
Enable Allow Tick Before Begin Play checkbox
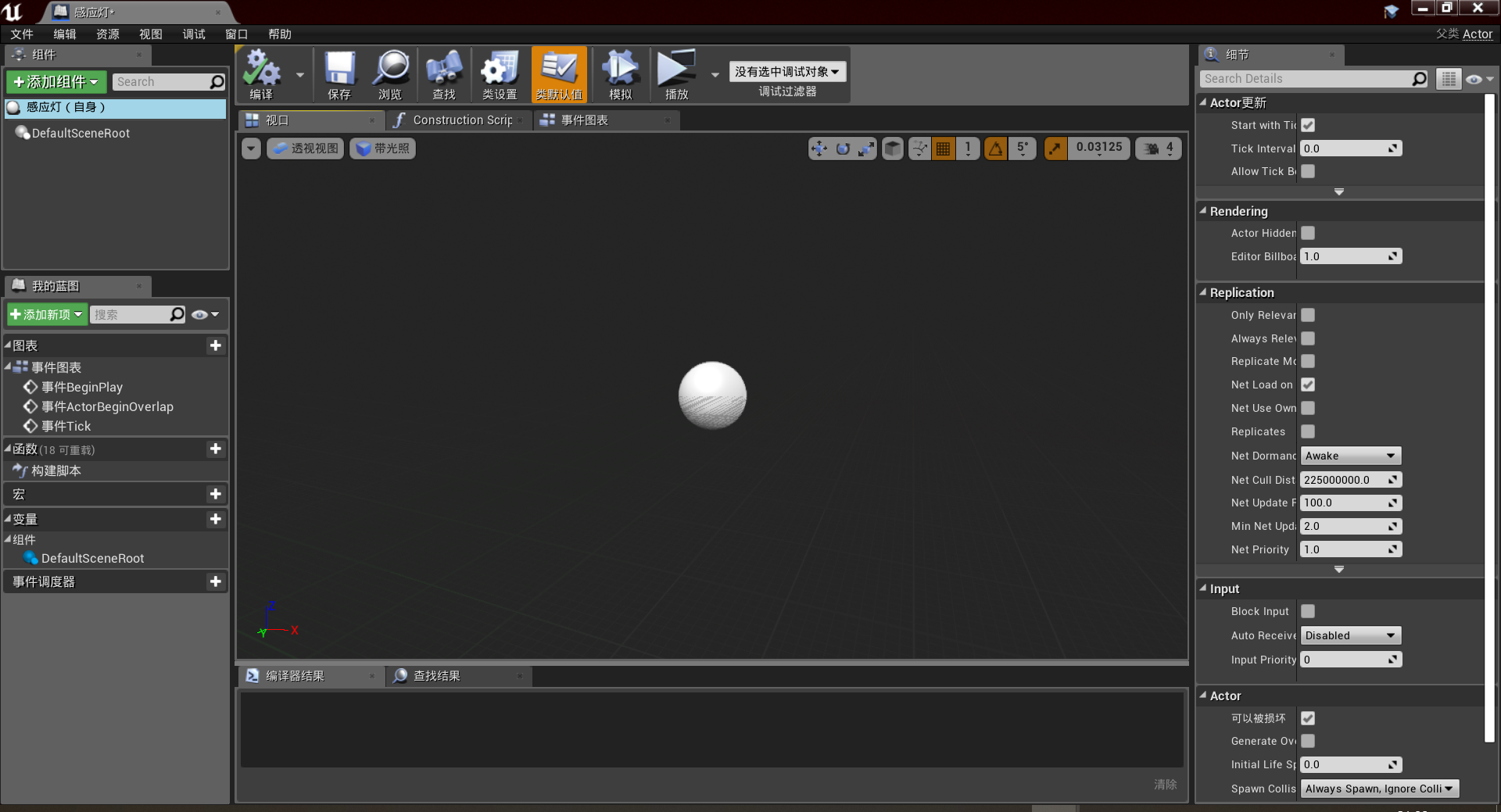coord(1308,171)
